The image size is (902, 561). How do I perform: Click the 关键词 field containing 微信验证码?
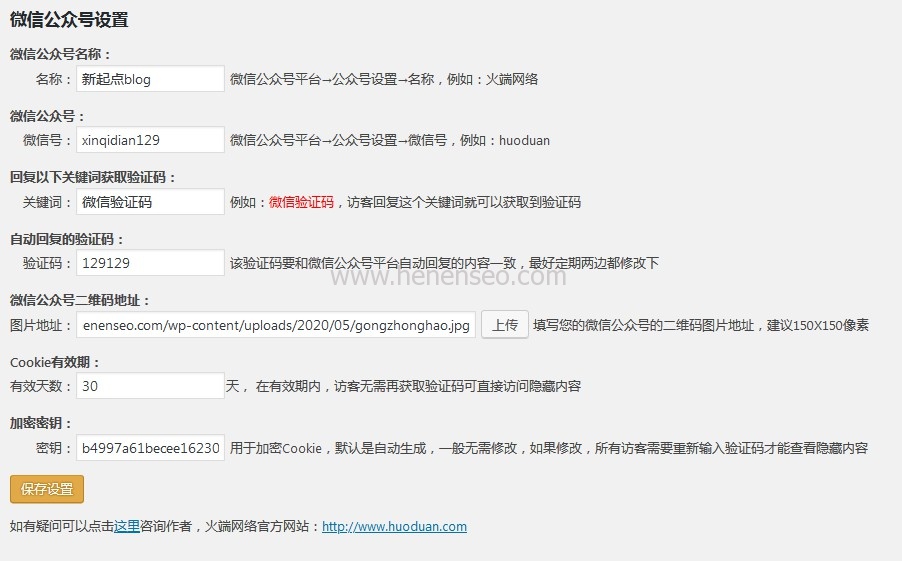point(150,202)
